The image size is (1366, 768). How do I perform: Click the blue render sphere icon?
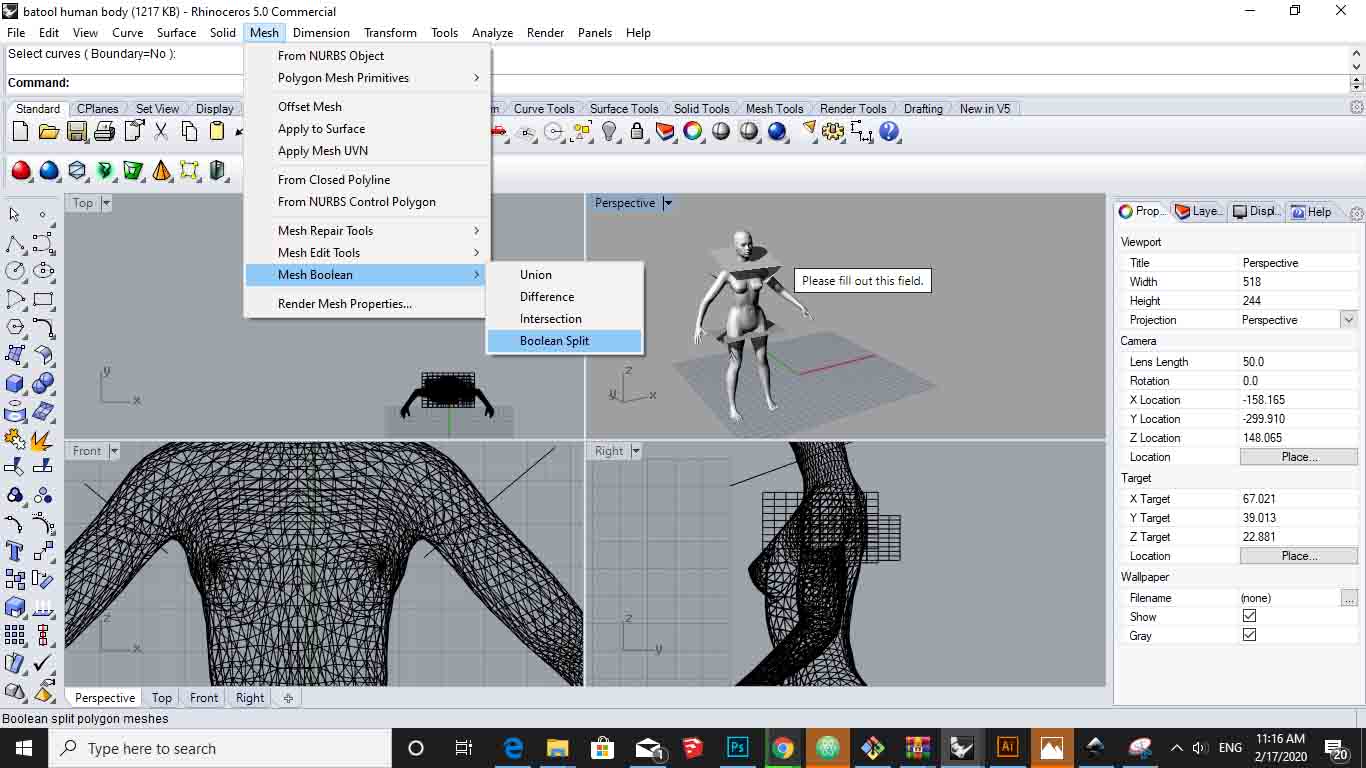(777, 131)
